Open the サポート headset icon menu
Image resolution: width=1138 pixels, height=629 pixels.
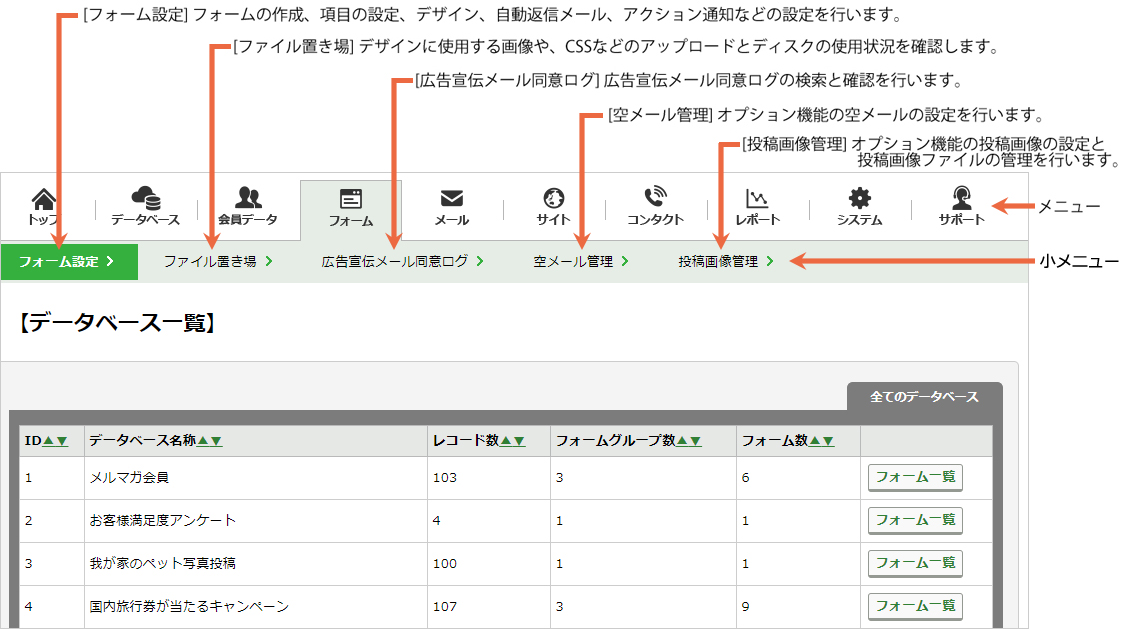click(962, 207)
